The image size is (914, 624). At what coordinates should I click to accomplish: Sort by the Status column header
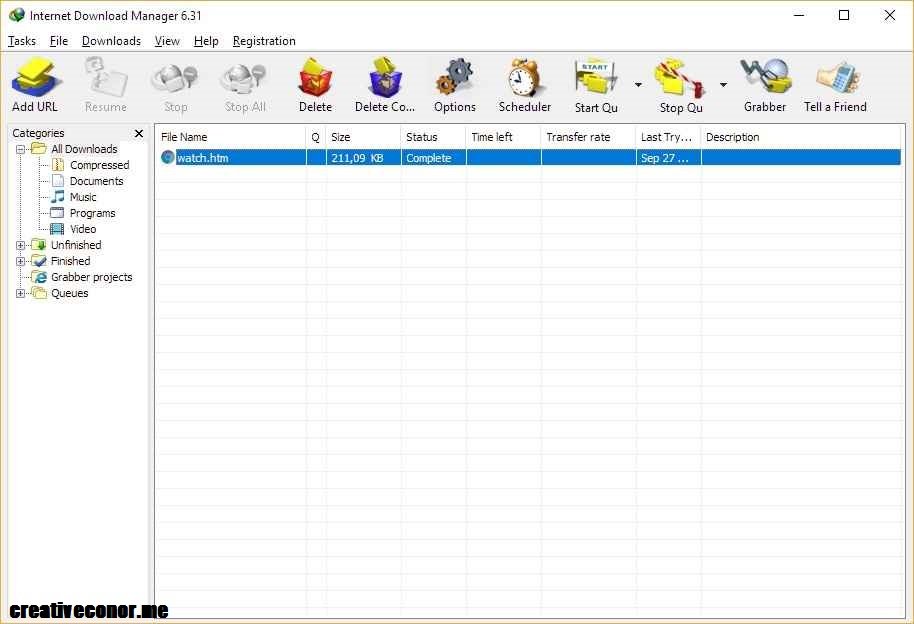[x=433, y=137]
